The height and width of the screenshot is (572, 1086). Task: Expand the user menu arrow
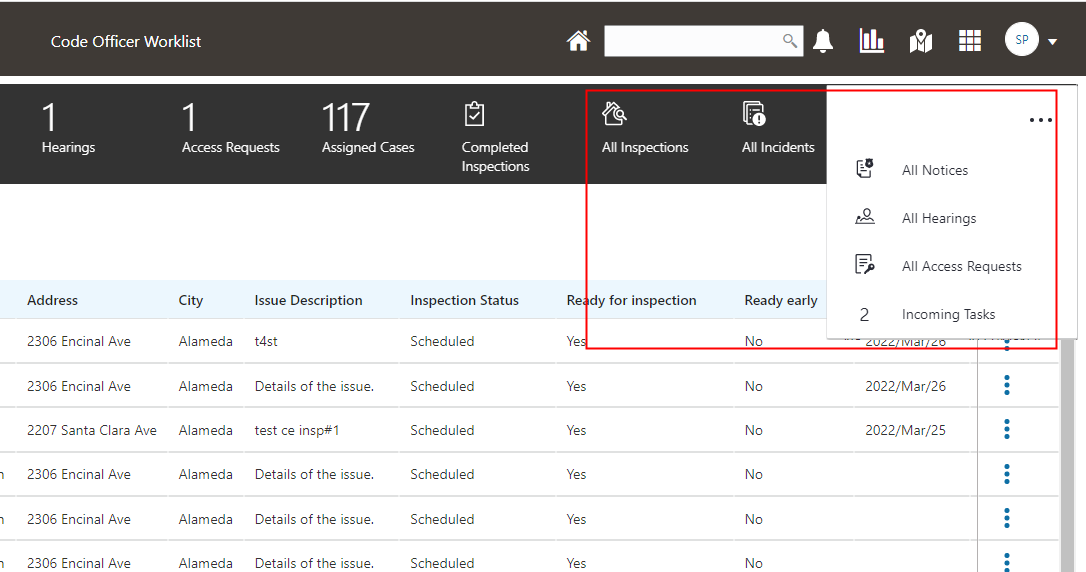pos(1053,42)
